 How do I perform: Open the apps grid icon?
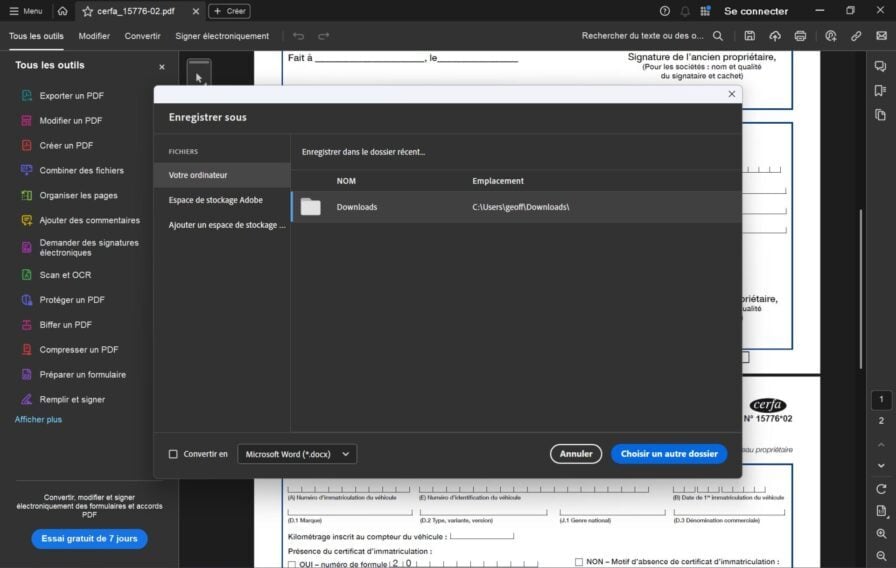click(x=705, y=11)
